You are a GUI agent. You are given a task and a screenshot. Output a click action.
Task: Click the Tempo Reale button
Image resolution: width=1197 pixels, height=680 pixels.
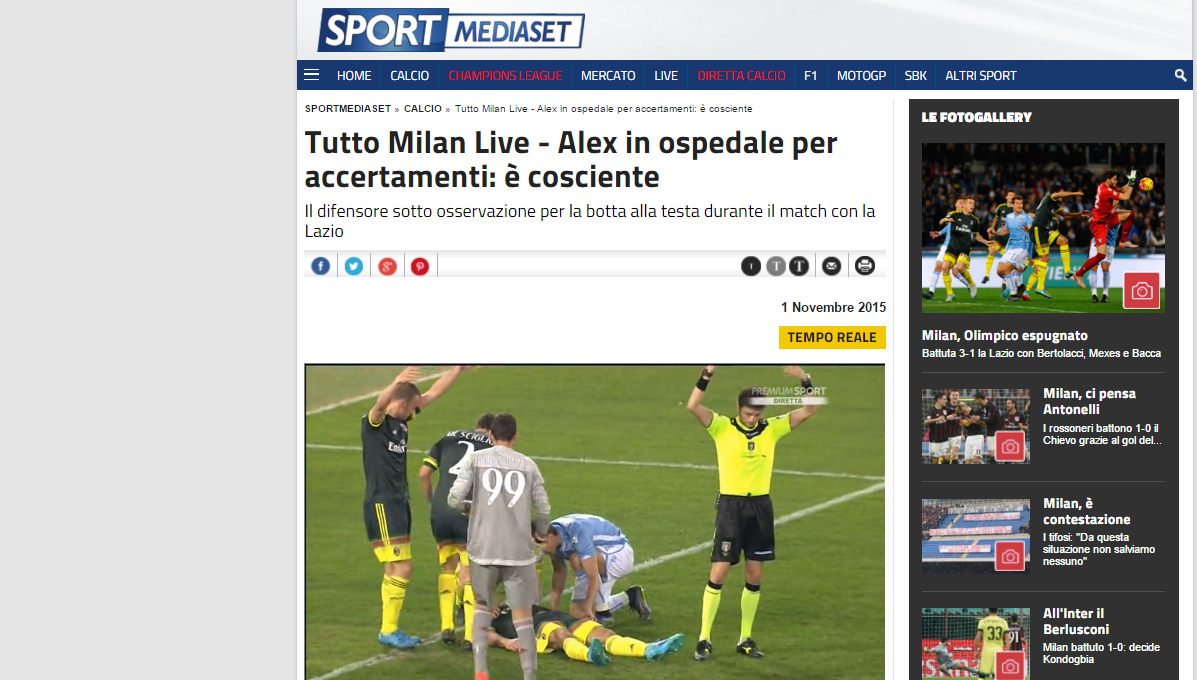(x=832, y=337)
